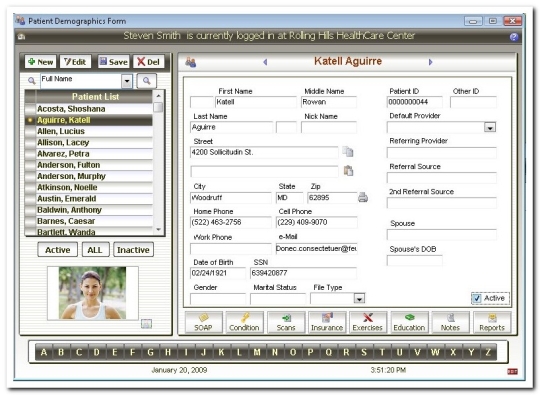Click the First Name field
Screen dimensions: 540x395
(x=256, y=102)
